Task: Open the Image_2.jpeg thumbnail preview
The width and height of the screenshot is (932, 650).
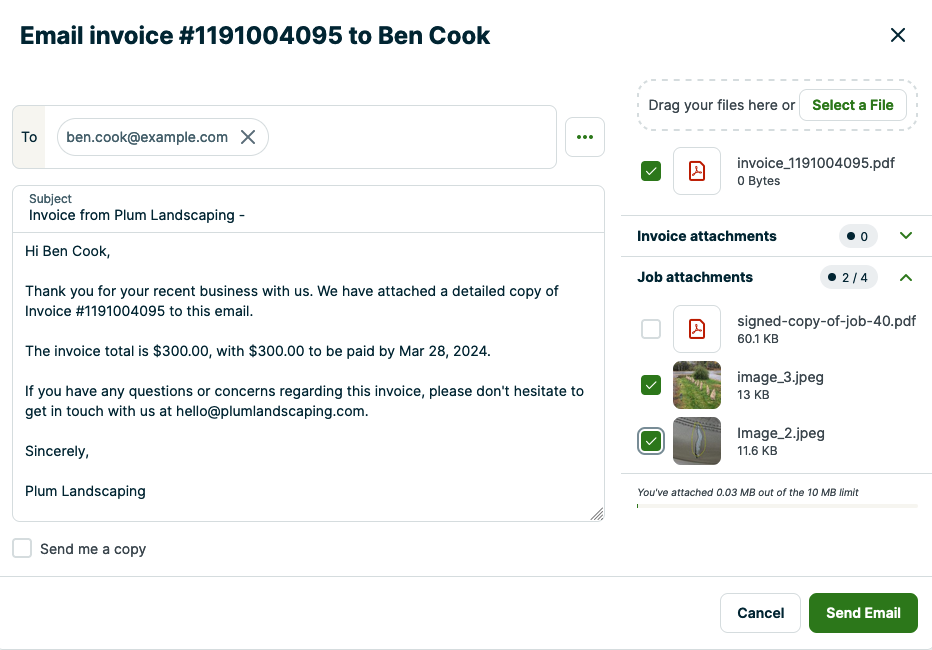Action: [697, 441]
